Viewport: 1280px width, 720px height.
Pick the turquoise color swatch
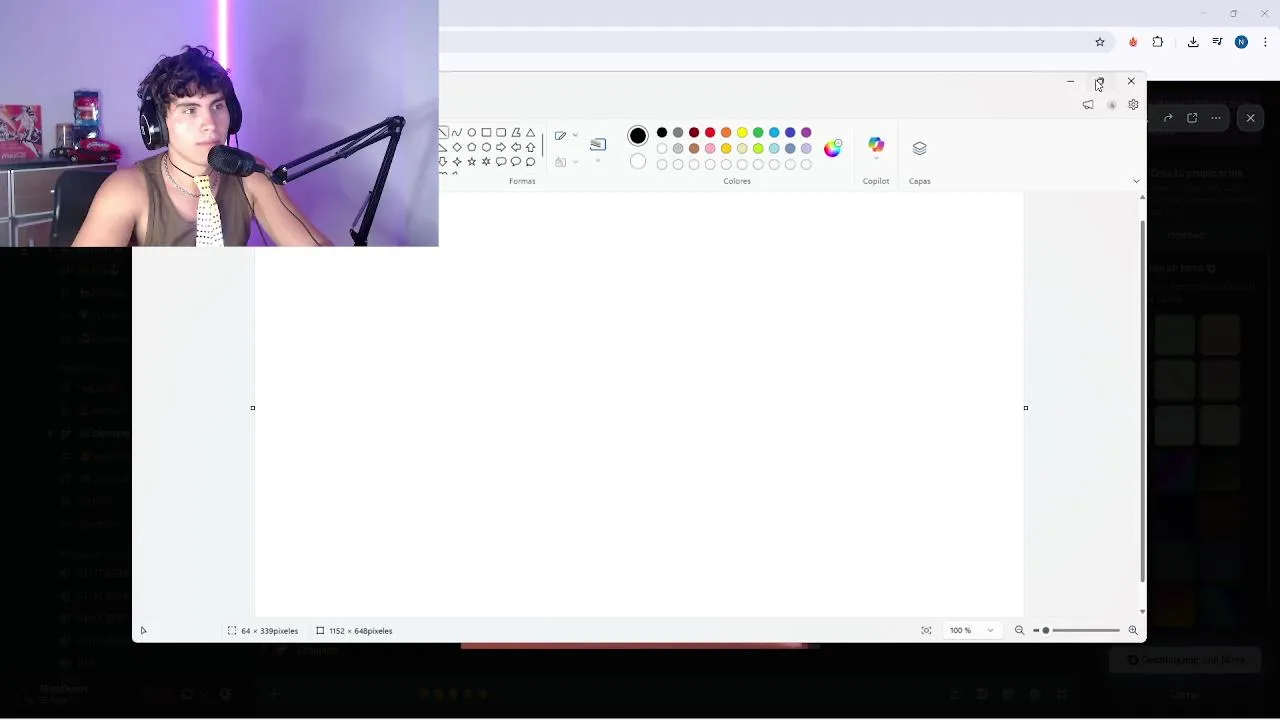tap(774, 132)
